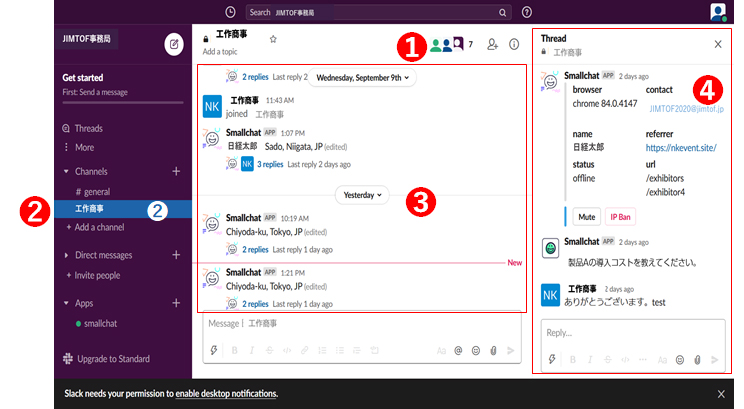Toggle italic in message composer
This screenshot has height=409, width=744.
[252, 351]
